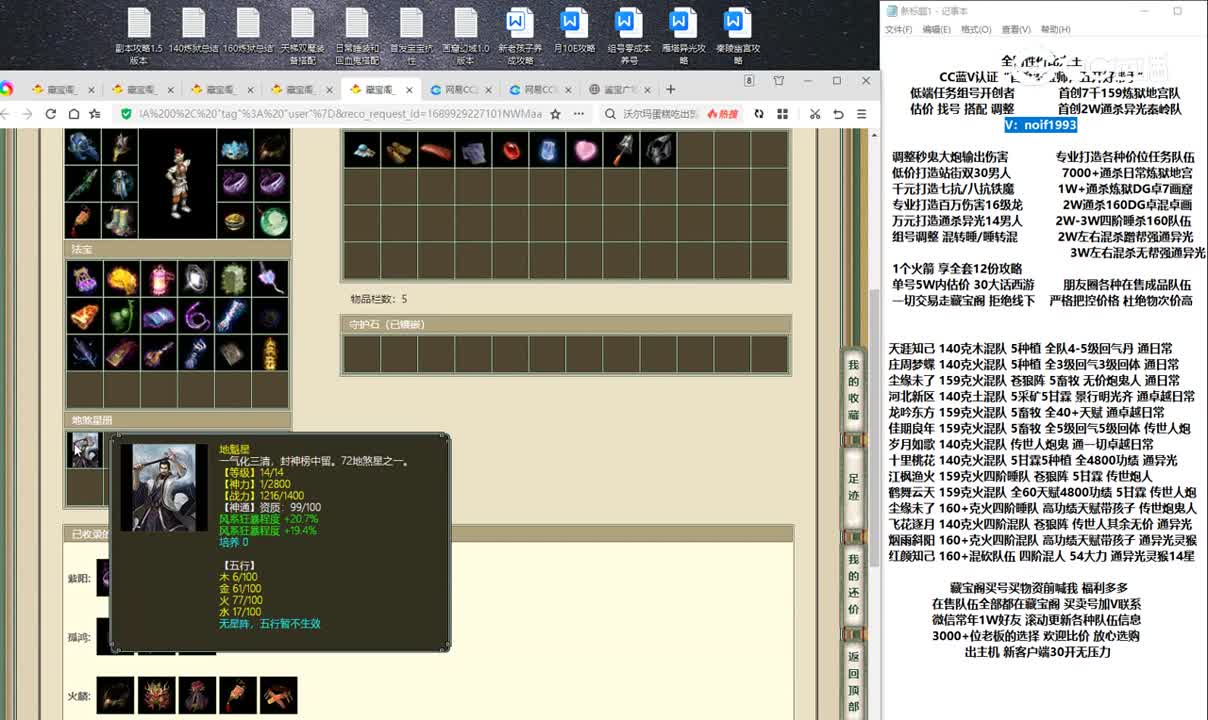Click 守护石（已镶嵌） section header

(566, 324)
